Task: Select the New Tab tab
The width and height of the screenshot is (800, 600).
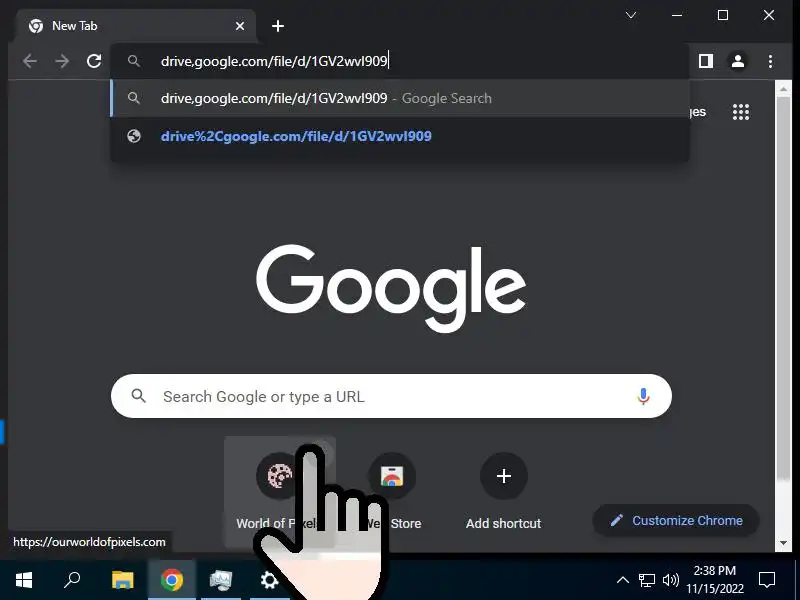Action: click(136, 26)
